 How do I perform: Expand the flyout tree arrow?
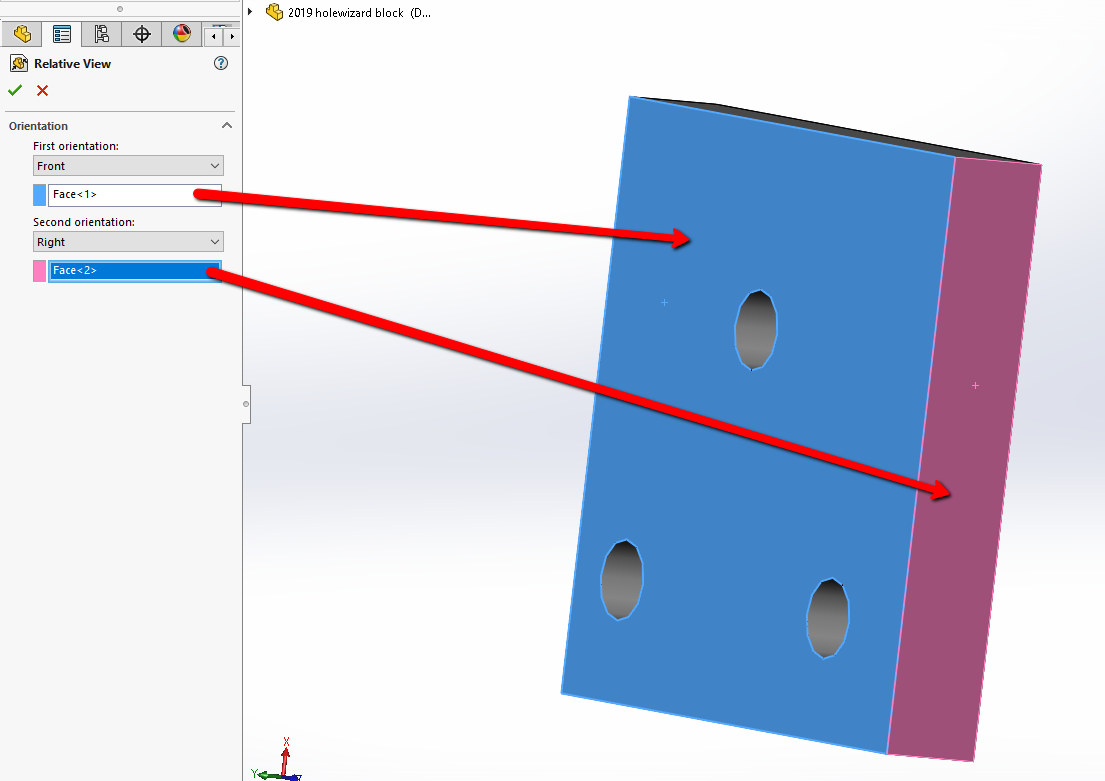250,12
